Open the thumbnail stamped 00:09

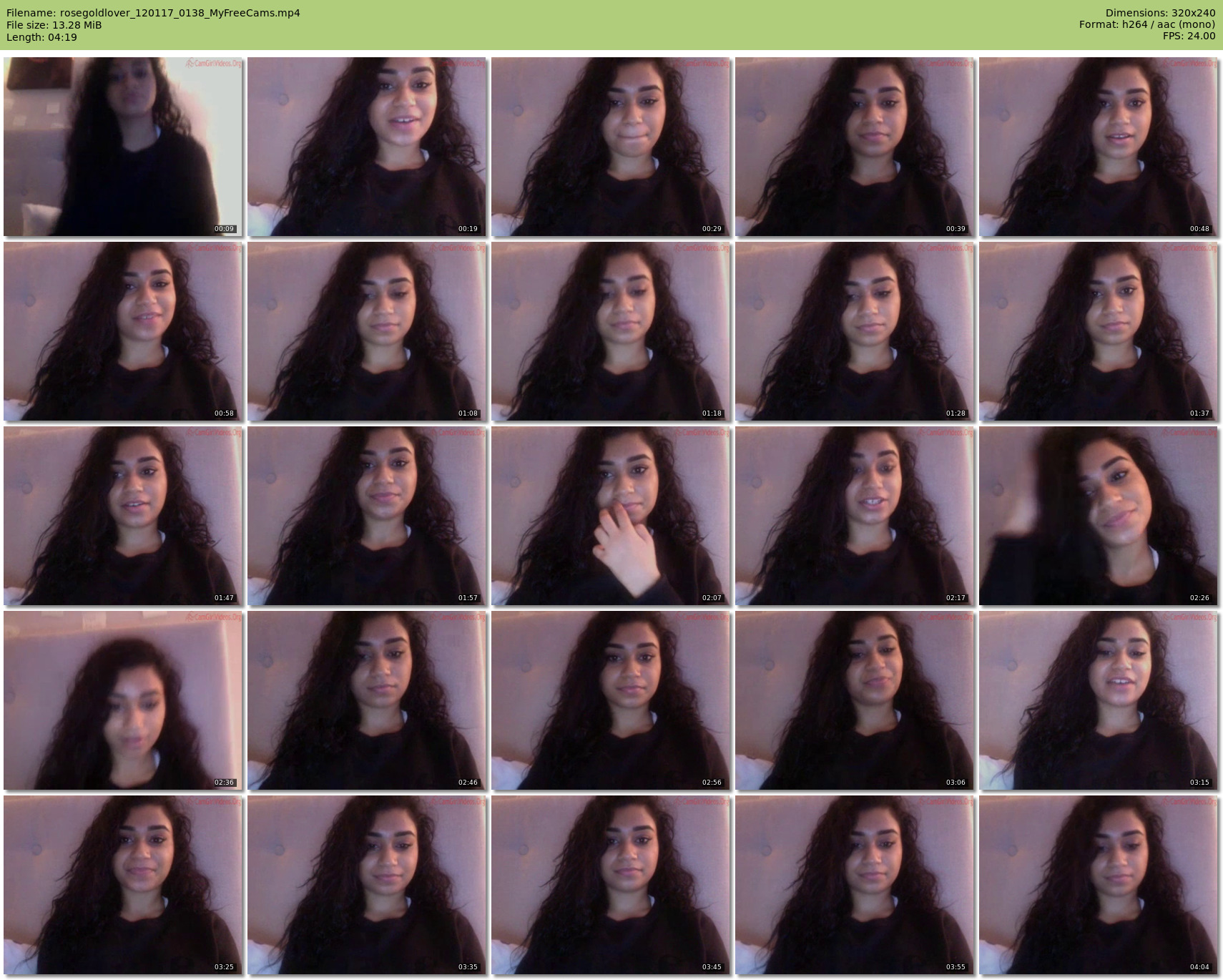123,147
